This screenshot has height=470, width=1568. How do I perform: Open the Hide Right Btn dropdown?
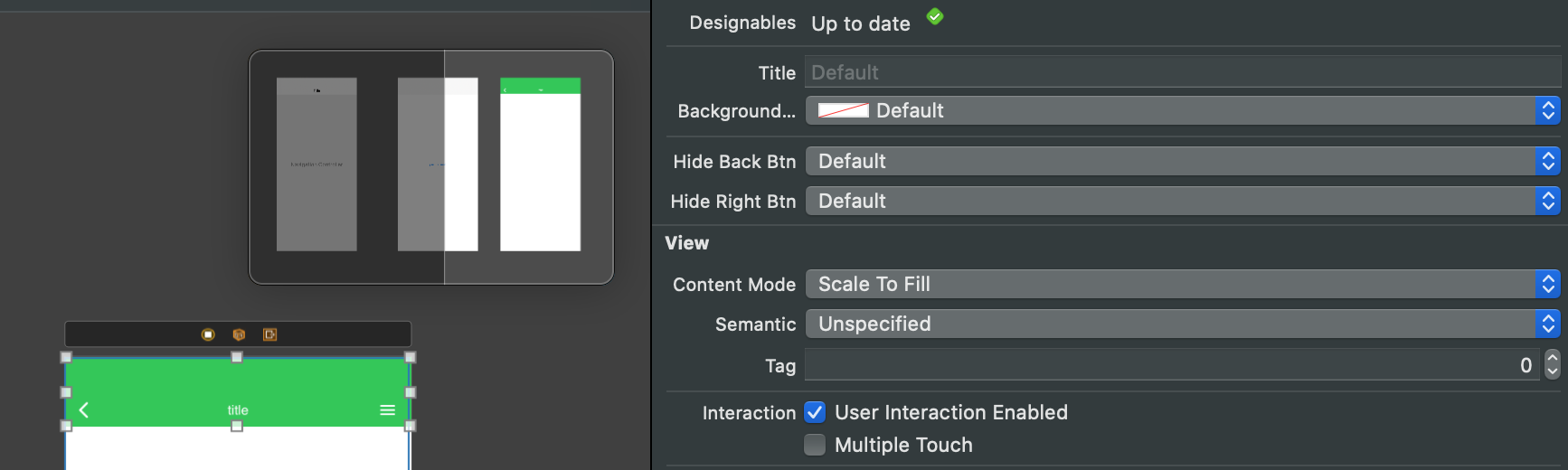[x=1183, y=201]
